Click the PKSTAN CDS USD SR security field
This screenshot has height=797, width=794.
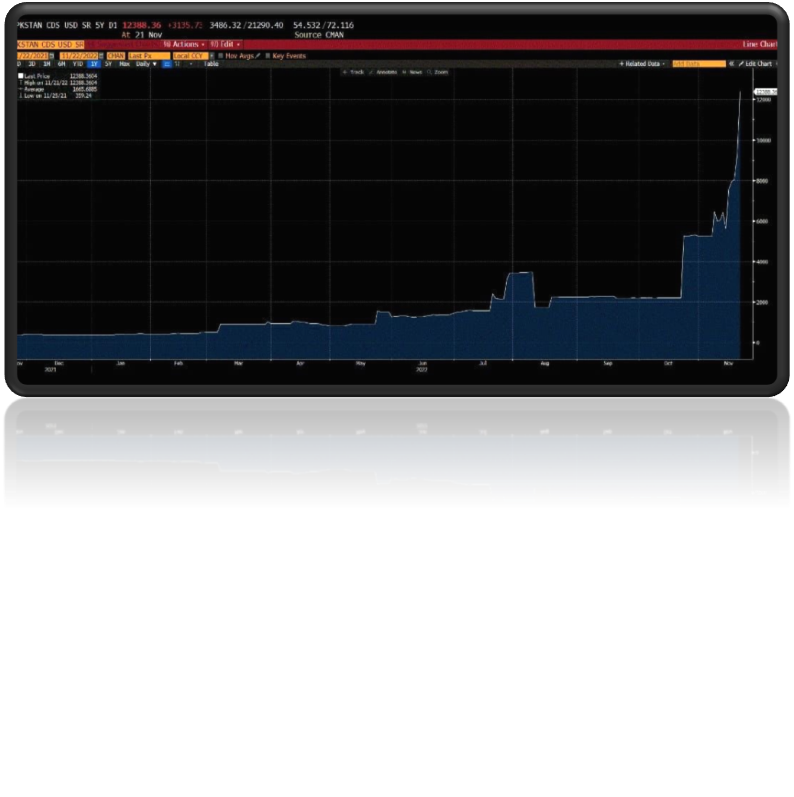50,45
